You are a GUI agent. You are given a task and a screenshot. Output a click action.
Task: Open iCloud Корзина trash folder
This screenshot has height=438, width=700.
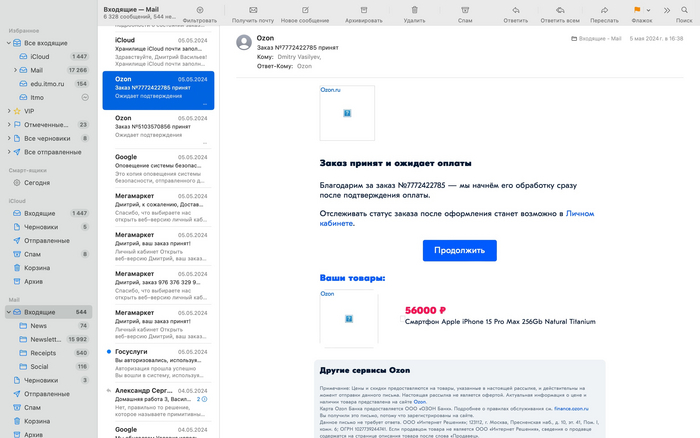tap(49, 268)
